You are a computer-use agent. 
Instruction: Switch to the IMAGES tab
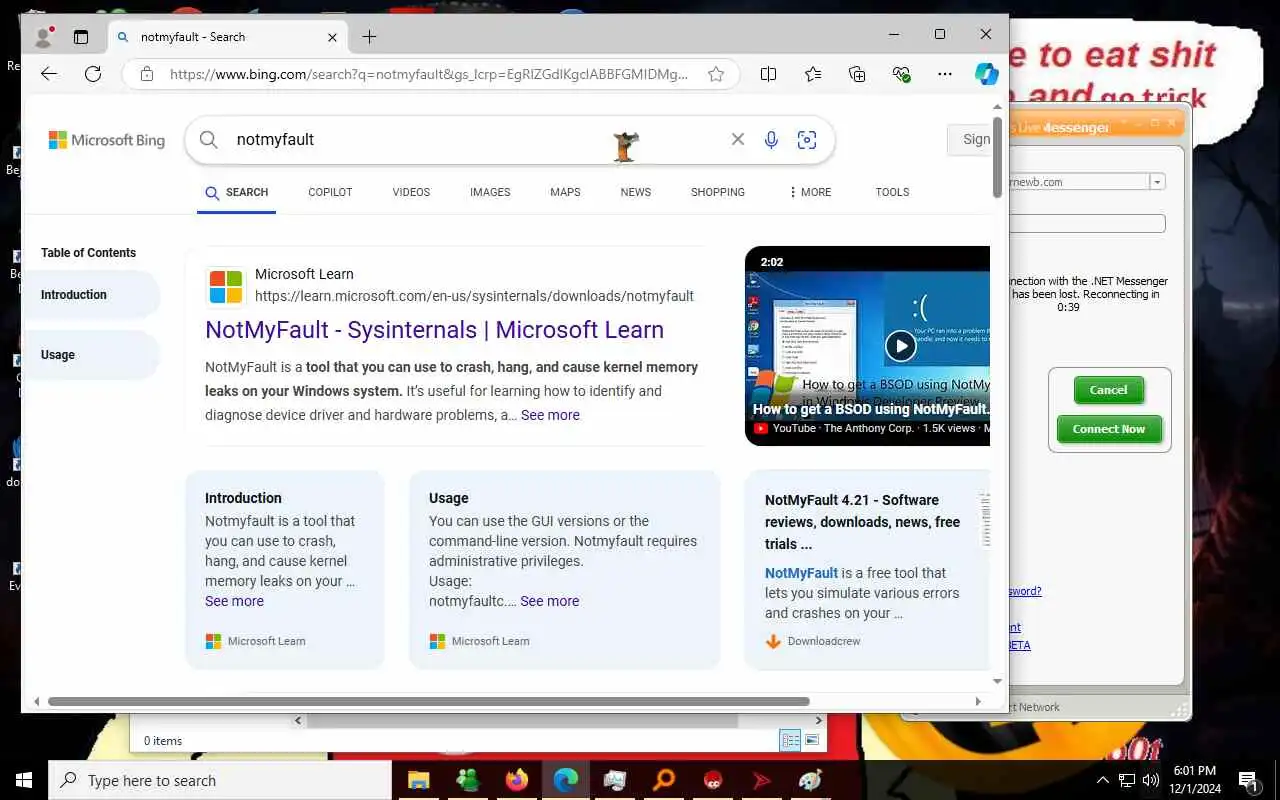click(x=490, y=192)
